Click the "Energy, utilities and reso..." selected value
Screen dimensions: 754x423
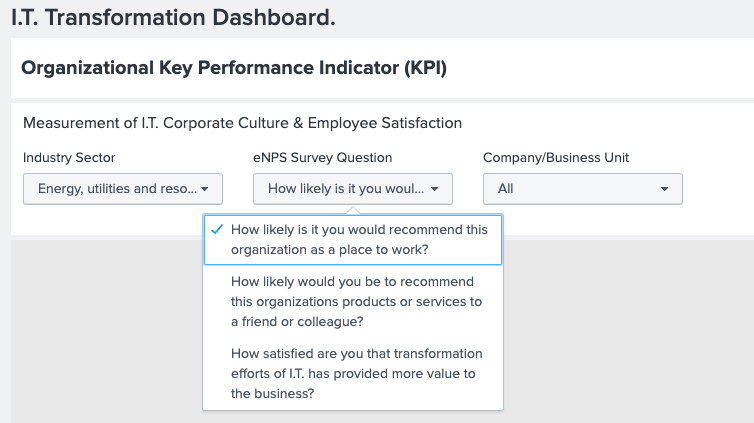[116, 188]
